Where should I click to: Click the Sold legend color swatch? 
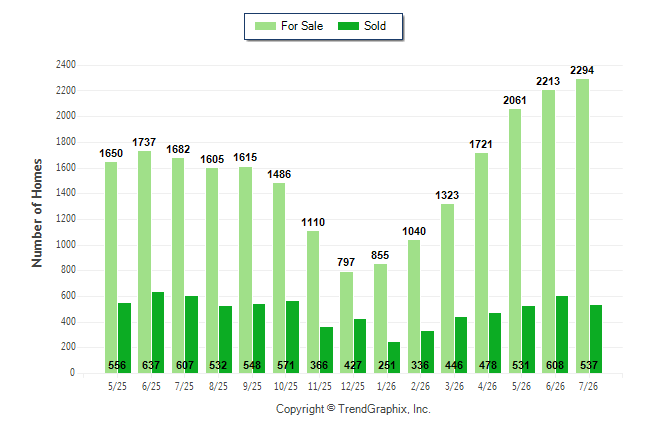coord(348,26)
